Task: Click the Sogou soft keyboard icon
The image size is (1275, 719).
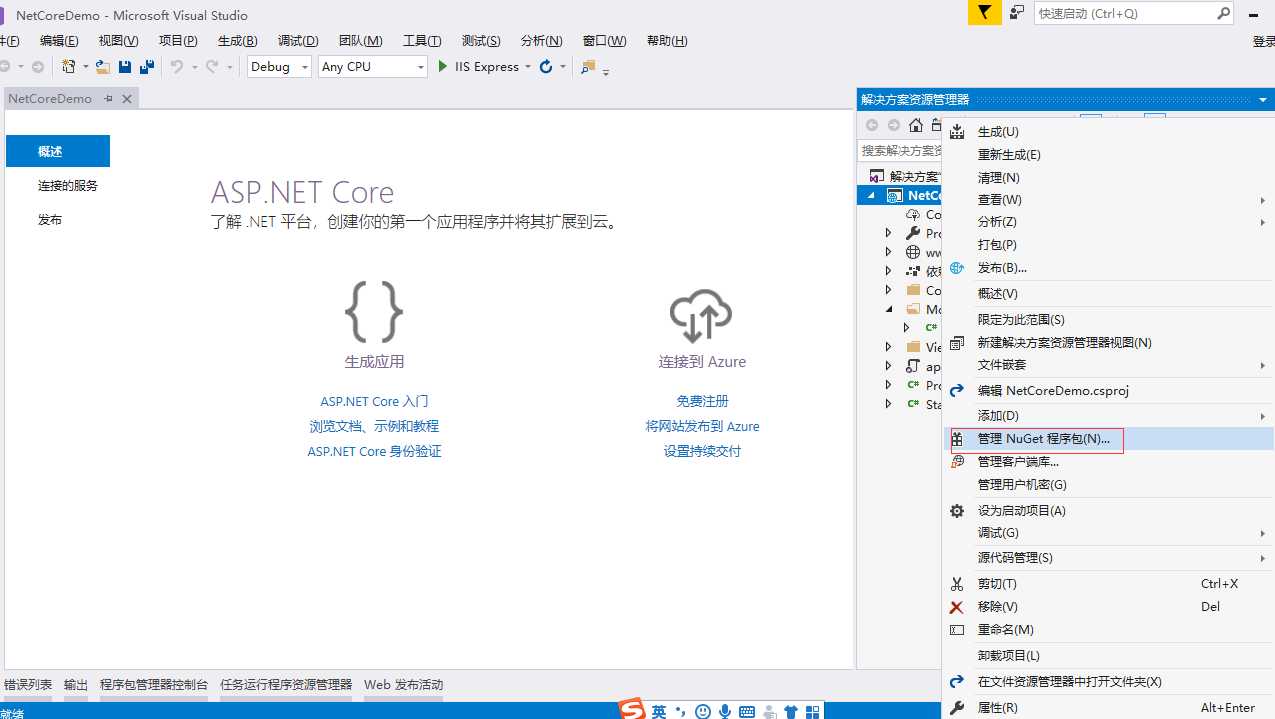Action: click(x=746, y=711)
